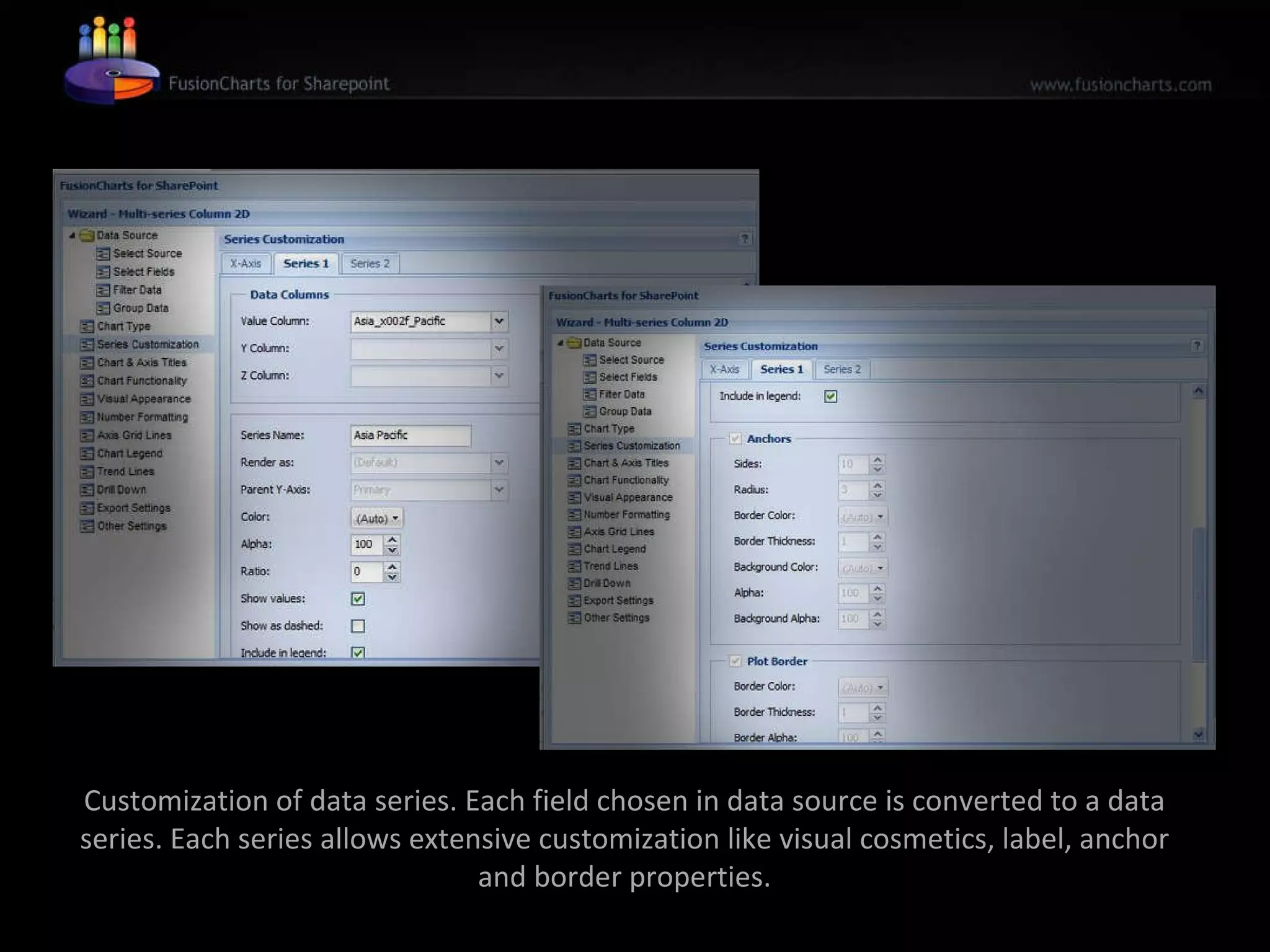This screenshot has width=1270, height=952.
Task: Click Select Fields page icon in left window
Action: tap(103, 272)
